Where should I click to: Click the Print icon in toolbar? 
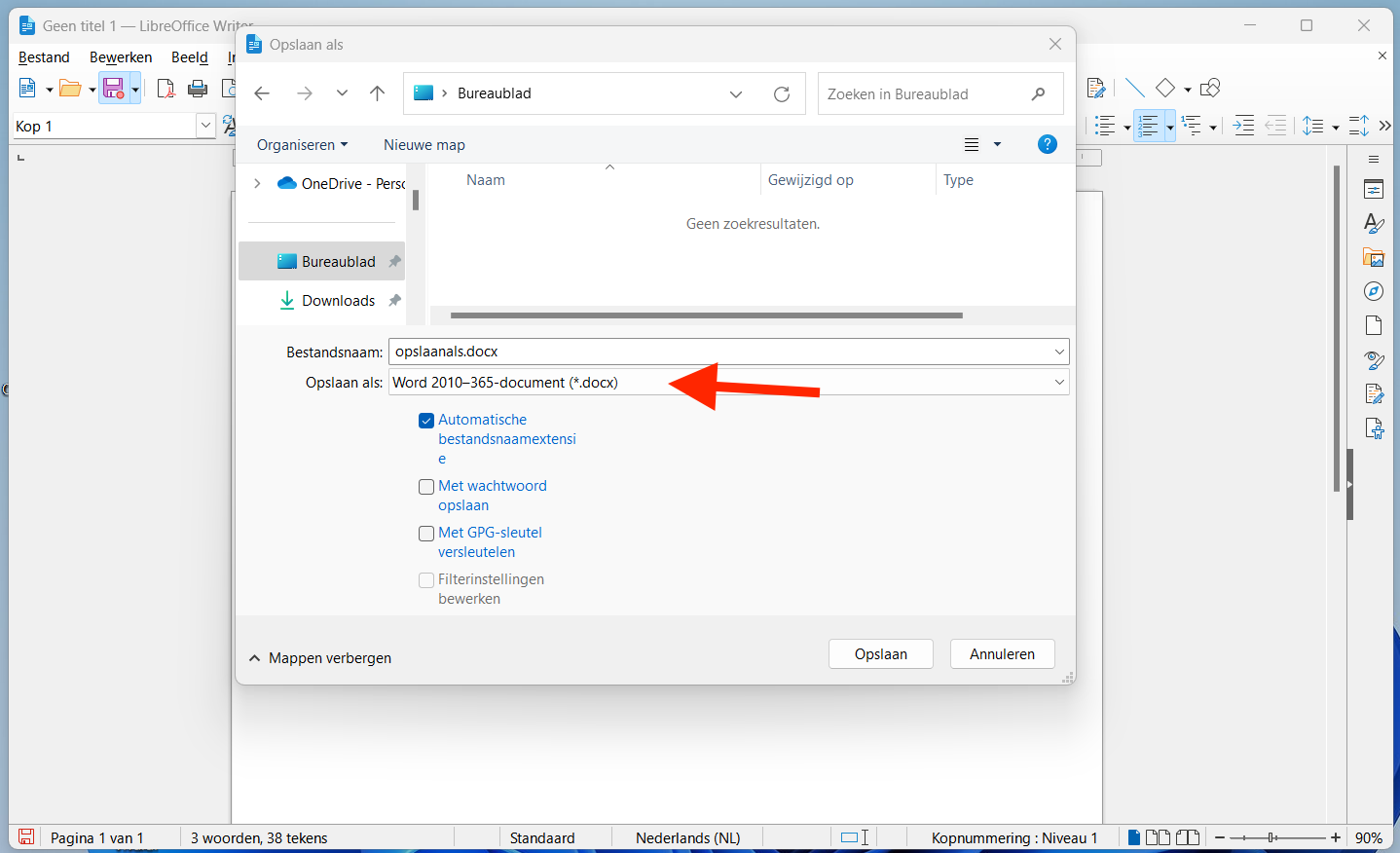tap(198, 89)
